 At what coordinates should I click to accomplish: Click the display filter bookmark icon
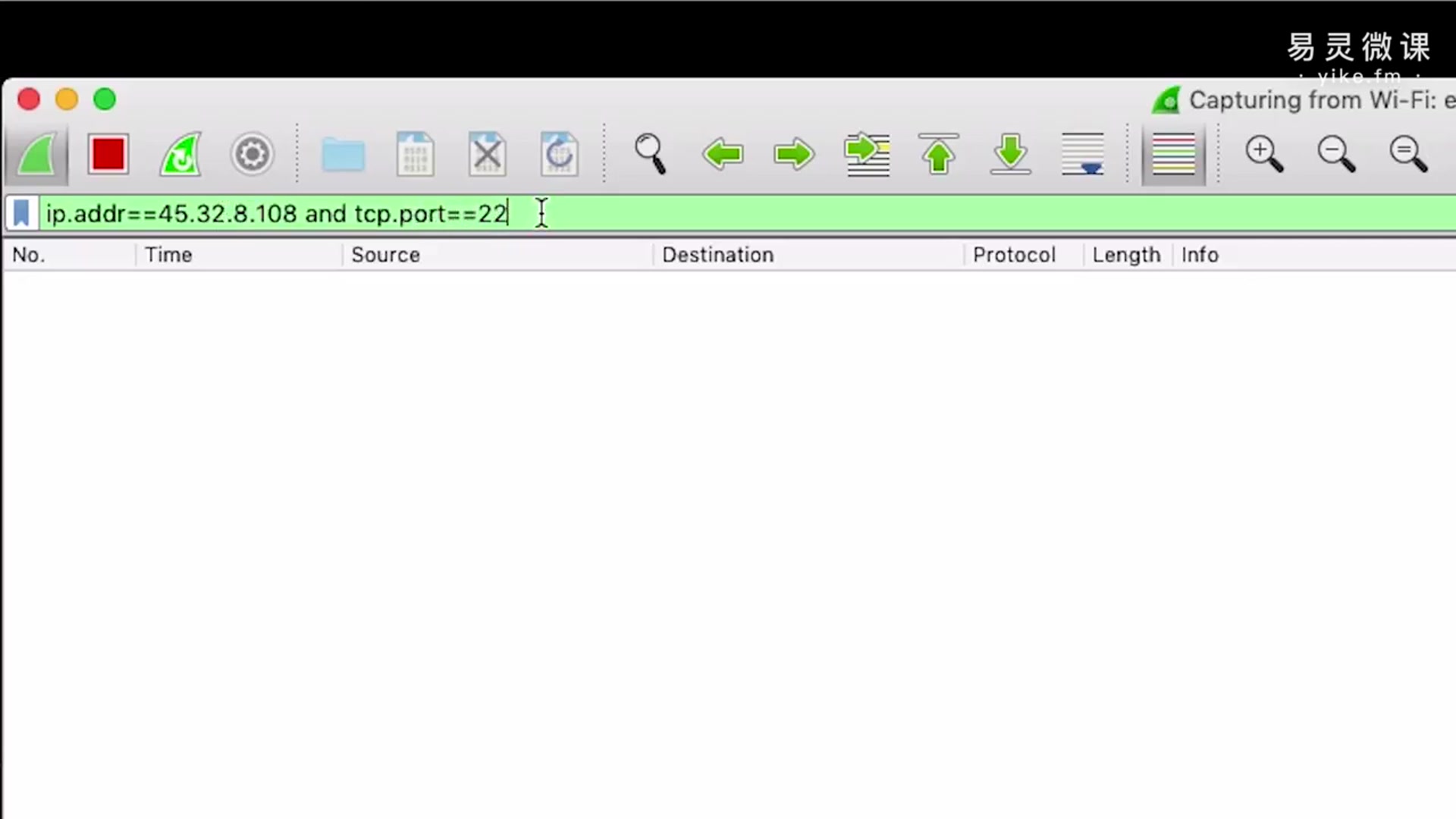click(x=21, y=214)
